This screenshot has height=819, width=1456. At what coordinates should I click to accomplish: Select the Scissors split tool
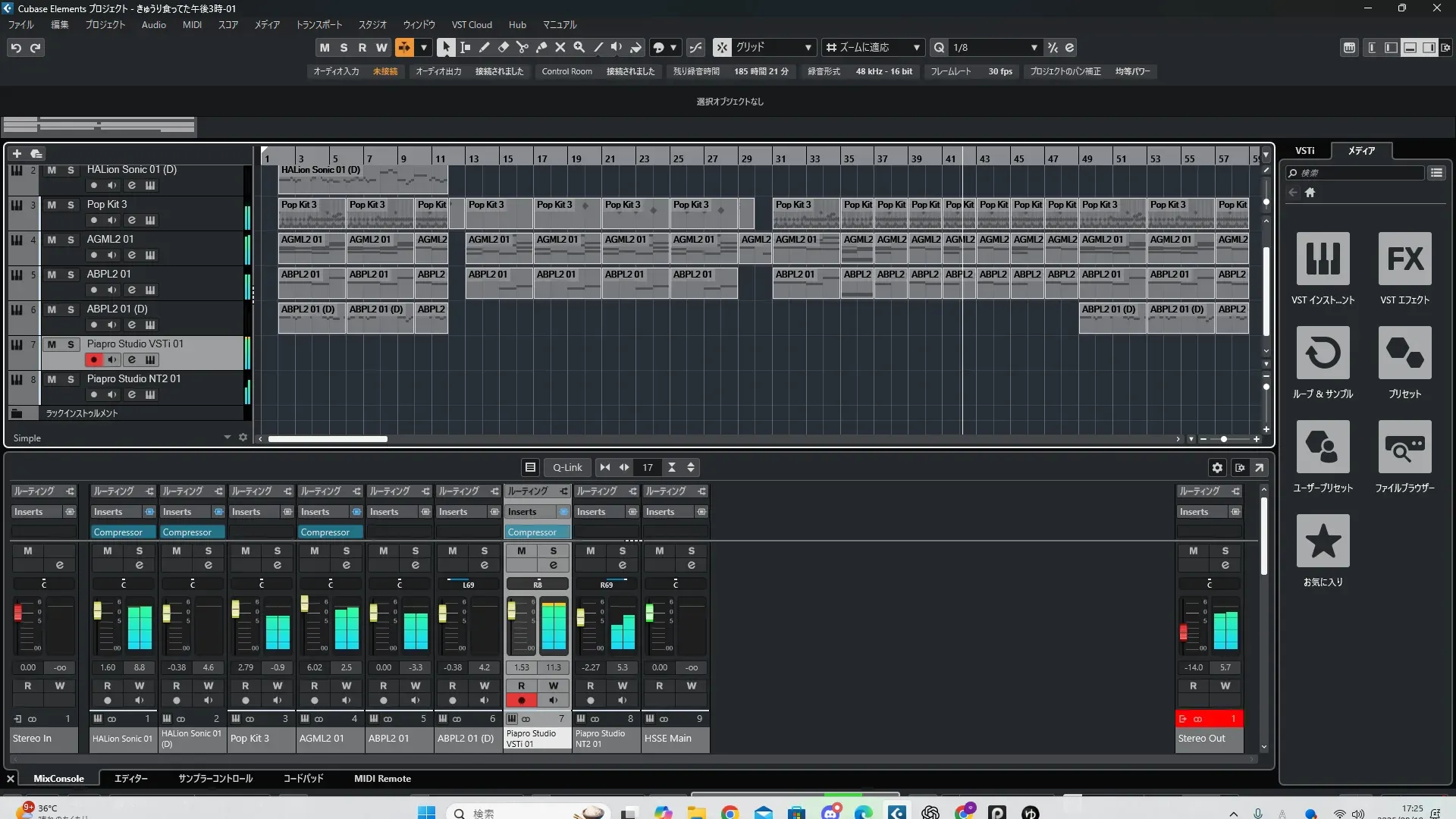pos(522,48)
